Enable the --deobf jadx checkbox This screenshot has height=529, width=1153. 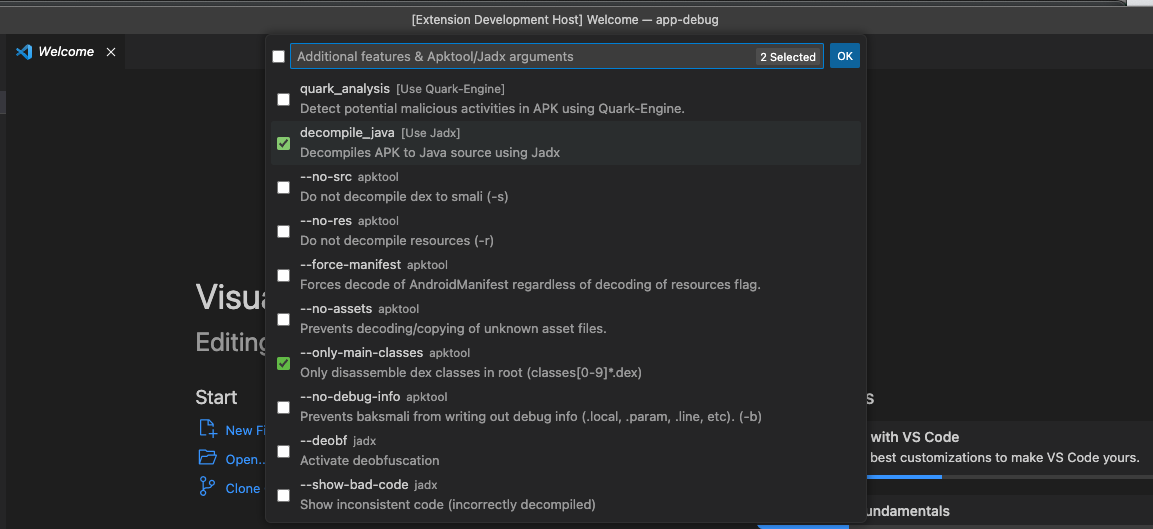[x=283, y=451]
